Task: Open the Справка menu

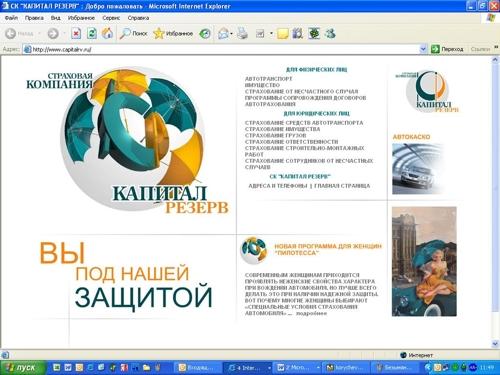Action: (x=138, y=18)
